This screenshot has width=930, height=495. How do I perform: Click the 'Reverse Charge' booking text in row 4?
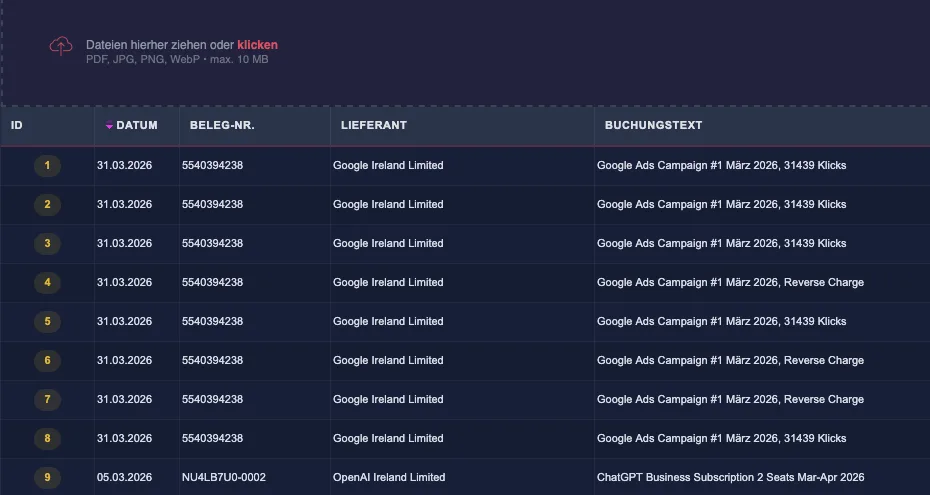click(x=730, y=283)
